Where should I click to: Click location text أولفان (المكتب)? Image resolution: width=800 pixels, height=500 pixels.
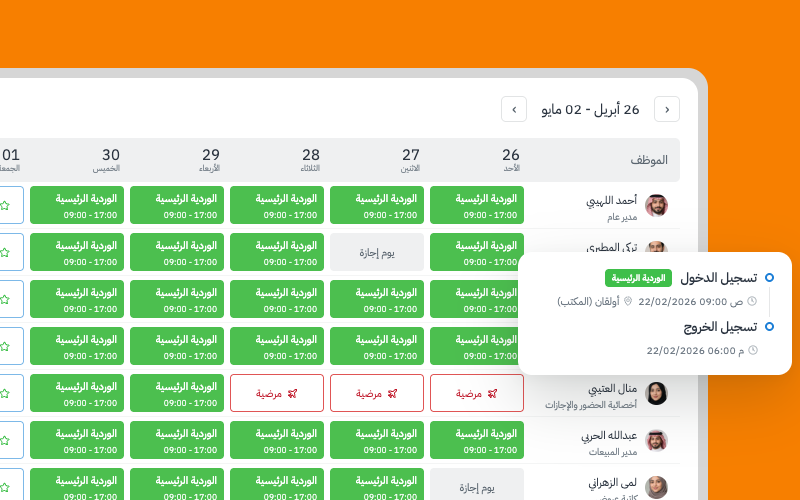pyautogui.click(x=588, y=302)
